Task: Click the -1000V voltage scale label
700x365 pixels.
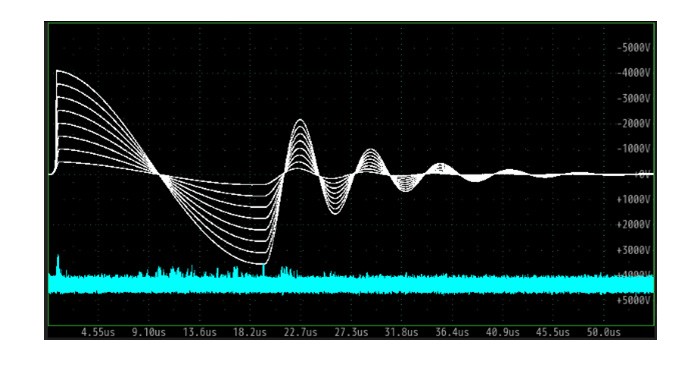Action: (x=633, y=149)
